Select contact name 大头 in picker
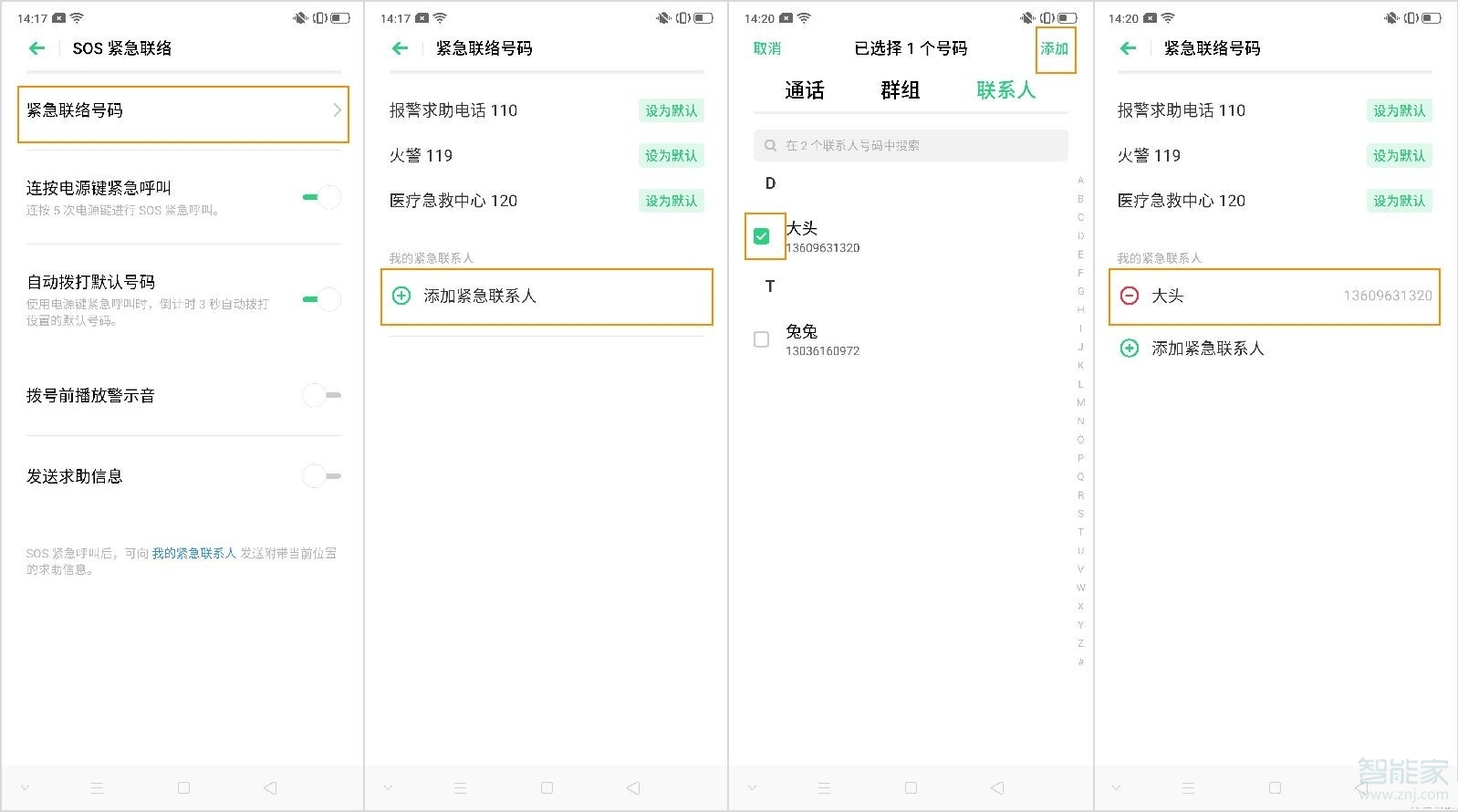1458x812 pixels. point(802,228)
